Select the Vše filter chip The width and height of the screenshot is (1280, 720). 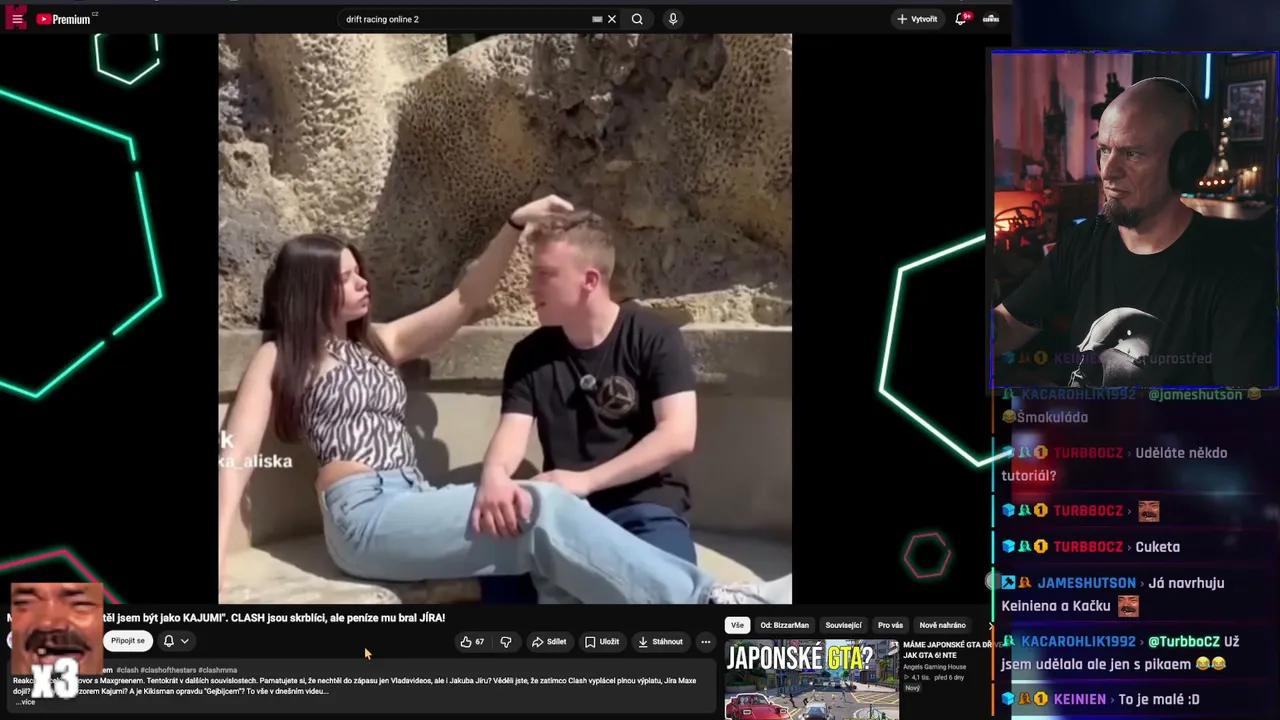coord(737,625)
